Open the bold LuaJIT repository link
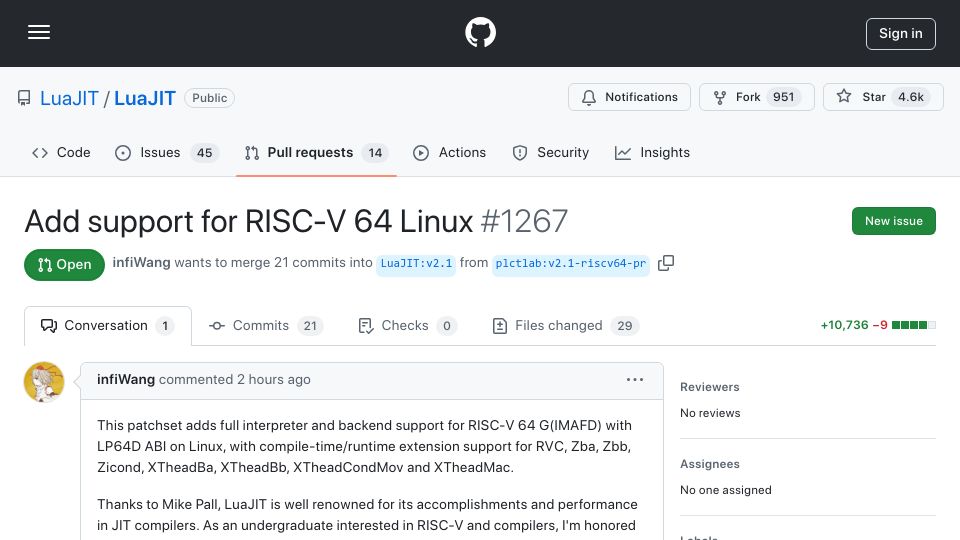The image size is (960, 540). click(144, 98)
